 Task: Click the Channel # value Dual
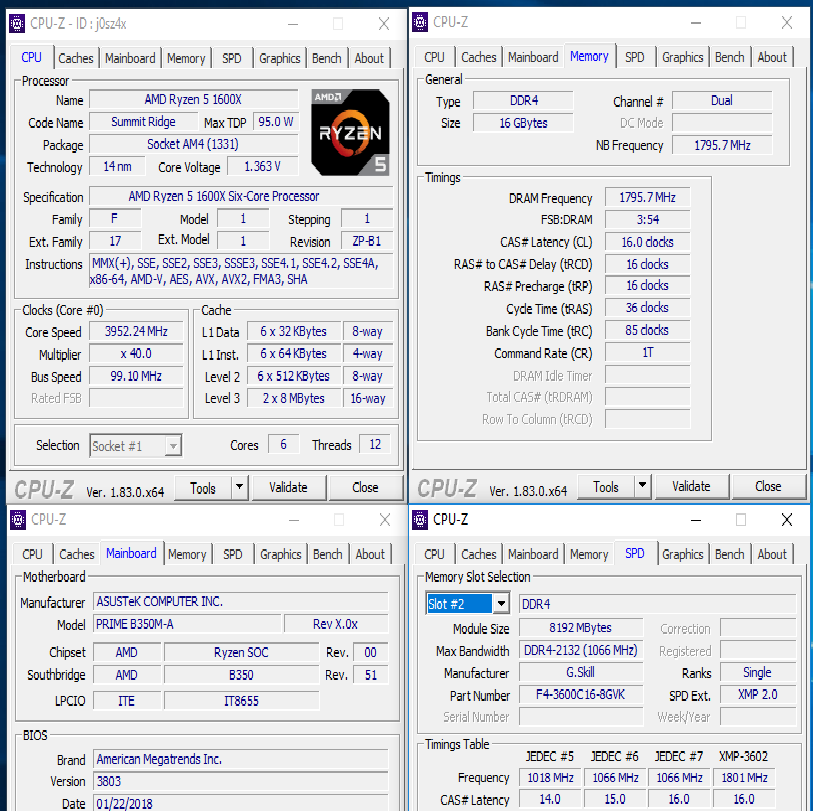722,101
